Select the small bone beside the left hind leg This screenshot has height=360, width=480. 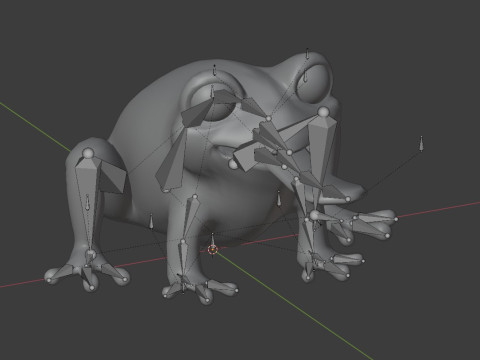click(x=87, y=202)
